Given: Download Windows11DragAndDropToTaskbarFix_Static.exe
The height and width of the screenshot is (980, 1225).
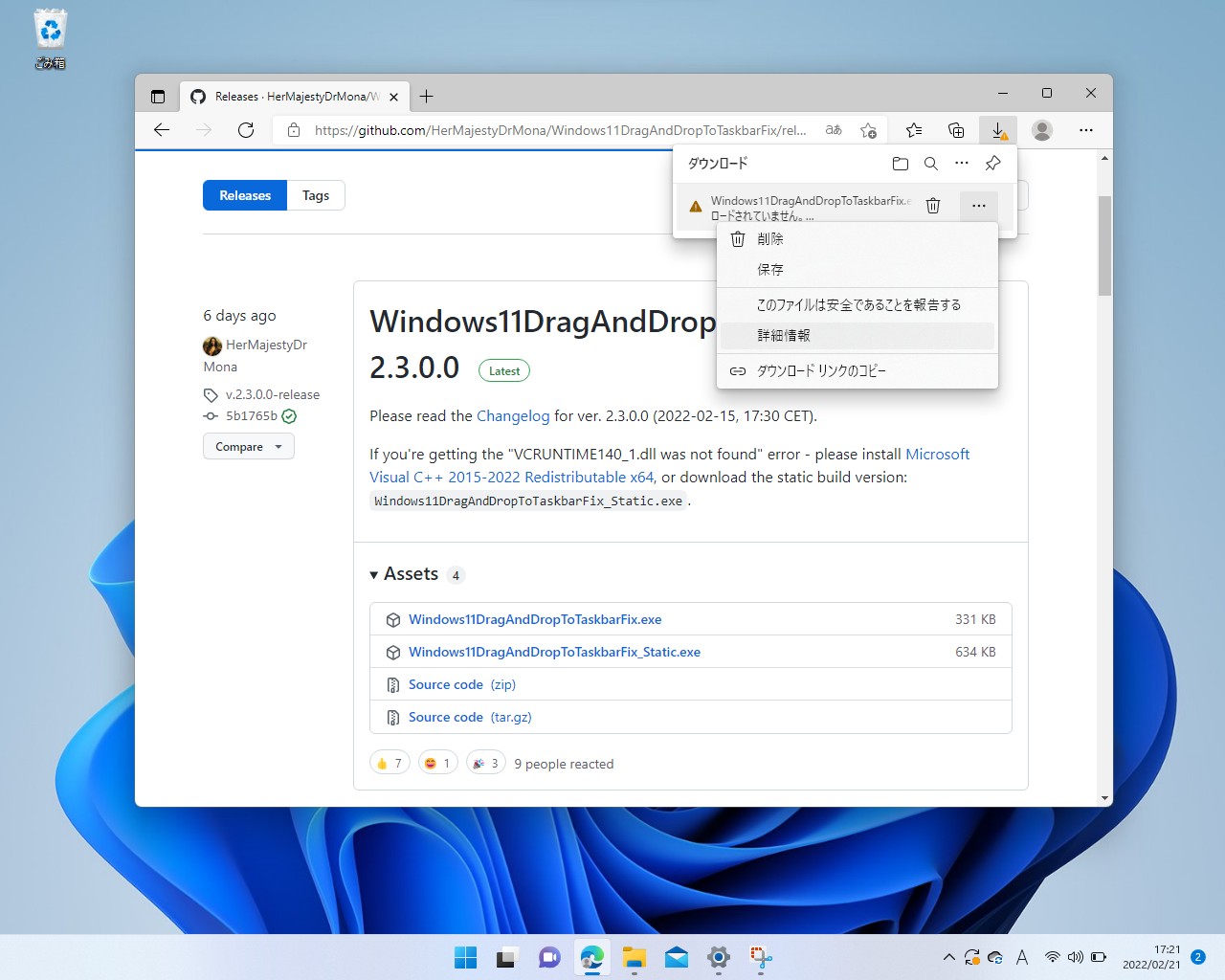Looking at the screenshot, I should tap(554, 652).
